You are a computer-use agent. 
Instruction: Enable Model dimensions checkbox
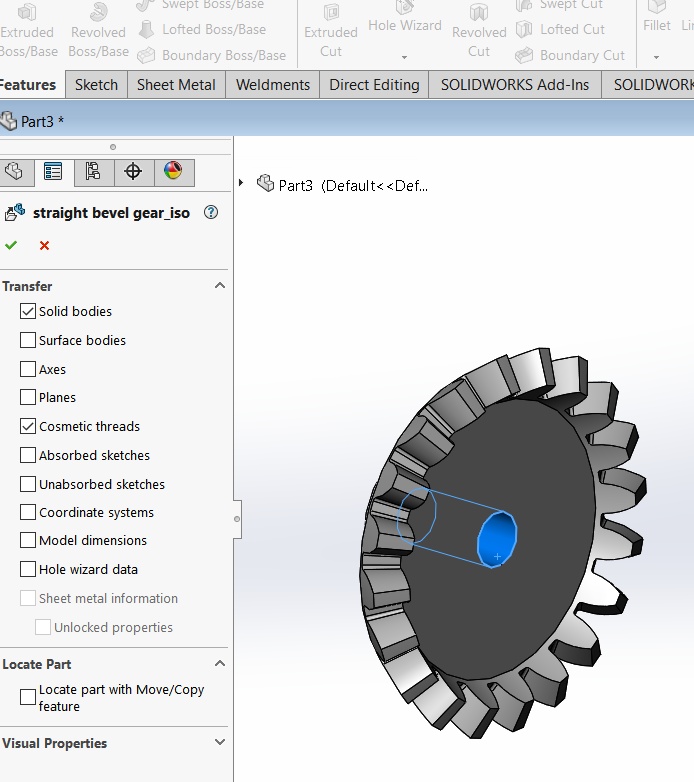click(28, 540)
